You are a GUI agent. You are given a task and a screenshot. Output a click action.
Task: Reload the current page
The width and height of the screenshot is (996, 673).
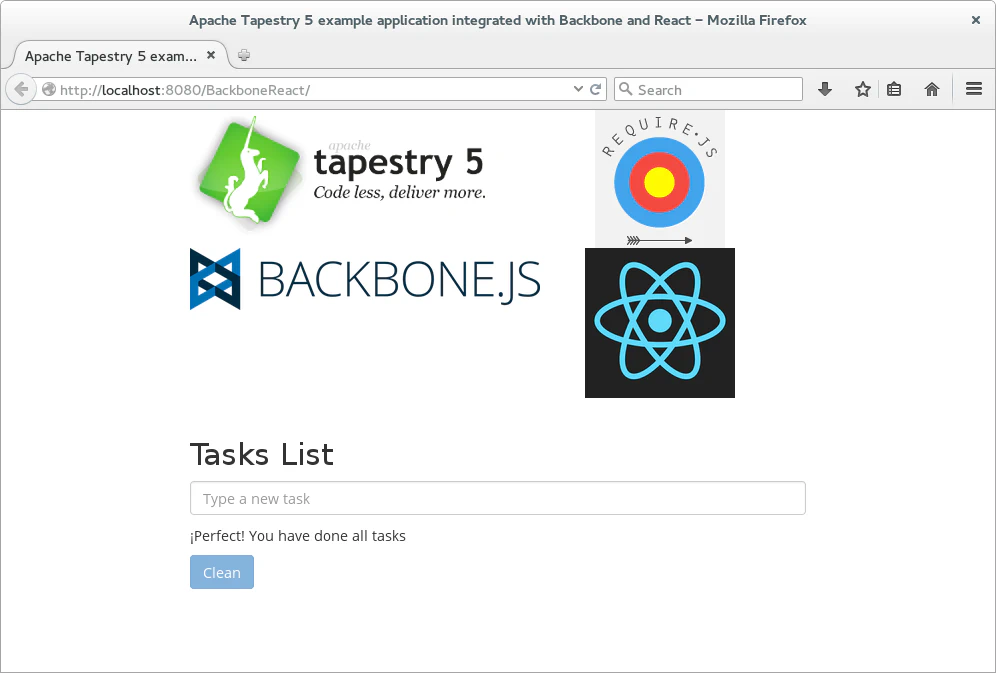point(596,89)
